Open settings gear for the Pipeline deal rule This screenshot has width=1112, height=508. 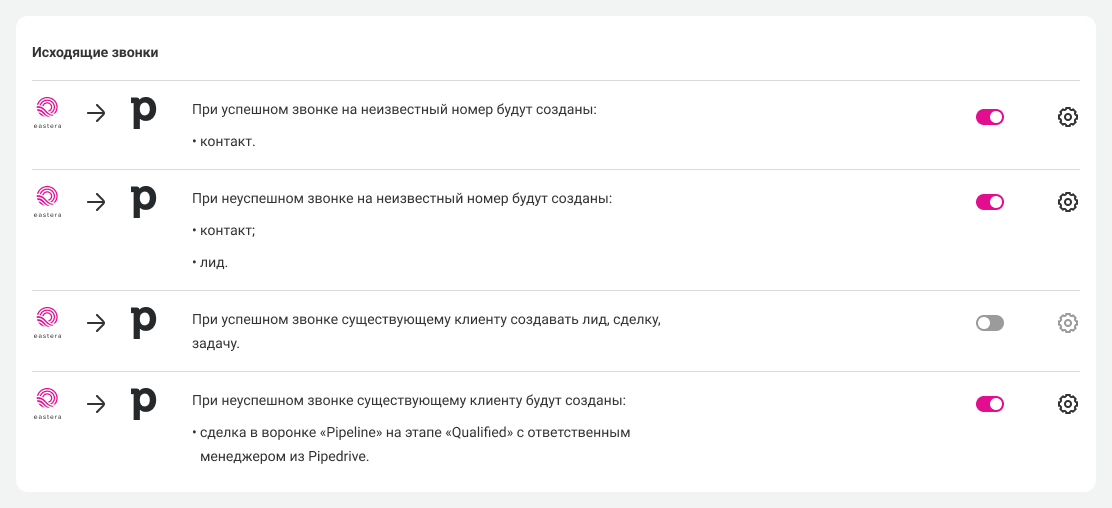[1067, 404]
